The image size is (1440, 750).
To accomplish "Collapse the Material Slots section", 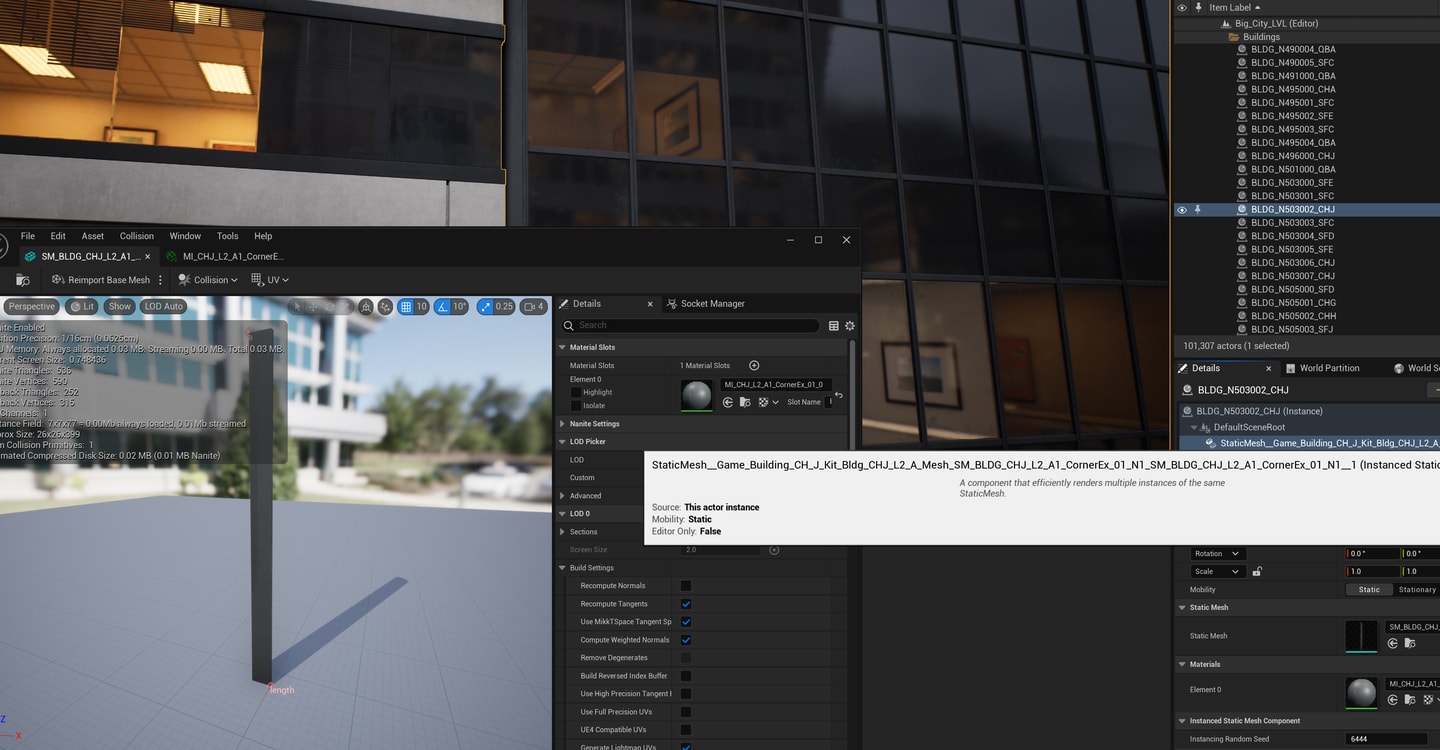I will (562, 347).
